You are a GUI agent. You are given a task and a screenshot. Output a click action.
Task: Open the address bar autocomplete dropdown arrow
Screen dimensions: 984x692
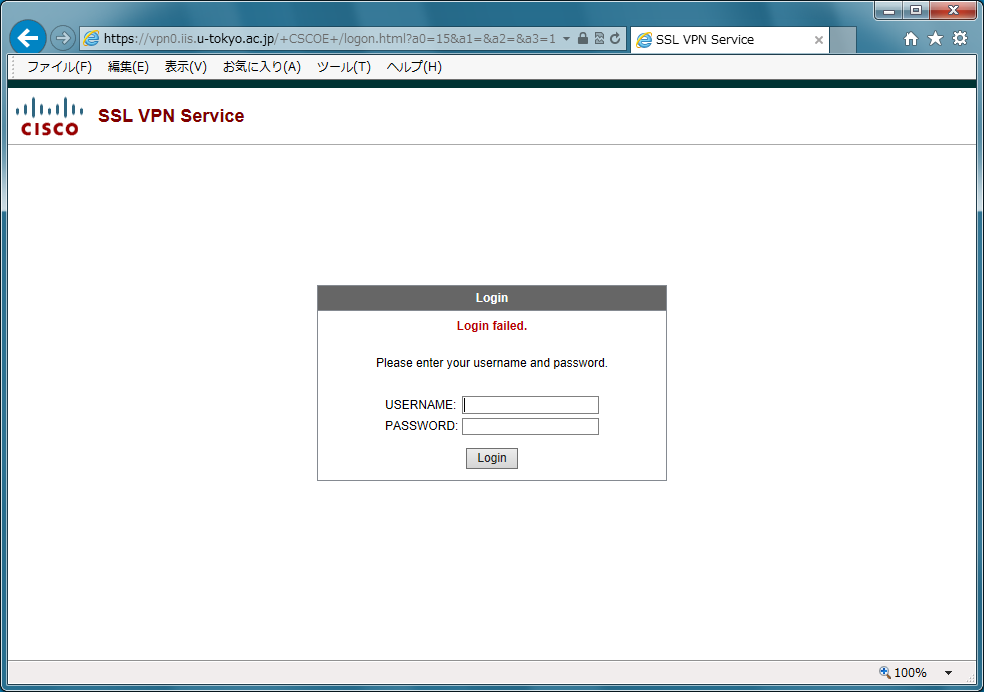(566, 38)
